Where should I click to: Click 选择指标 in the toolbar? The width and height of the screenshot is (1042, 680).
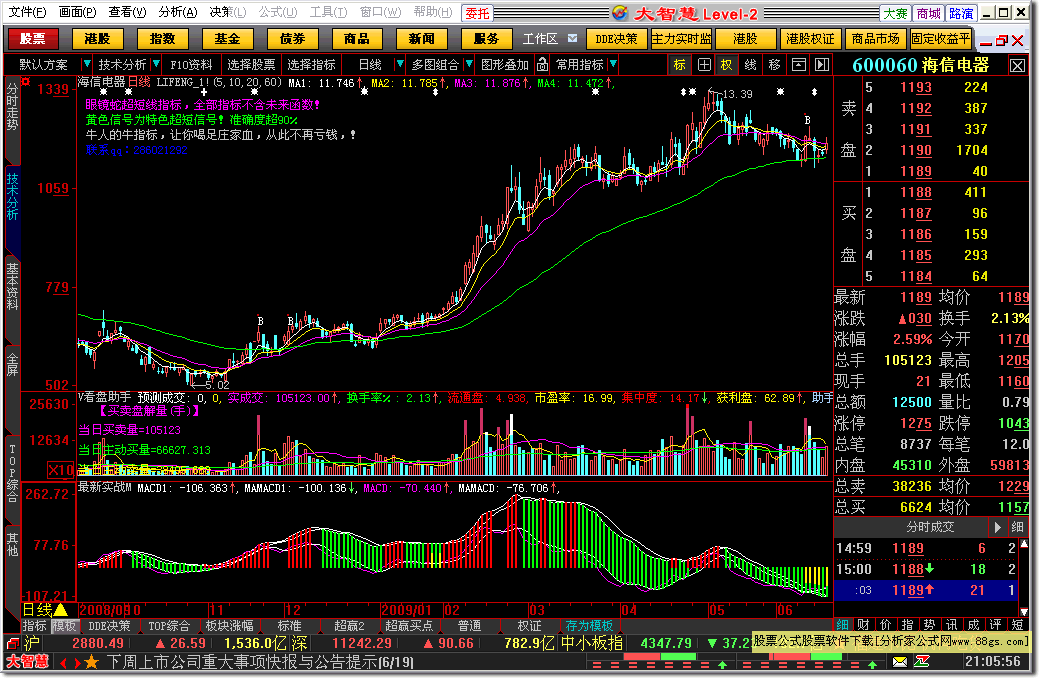click(x=312, y=64)
